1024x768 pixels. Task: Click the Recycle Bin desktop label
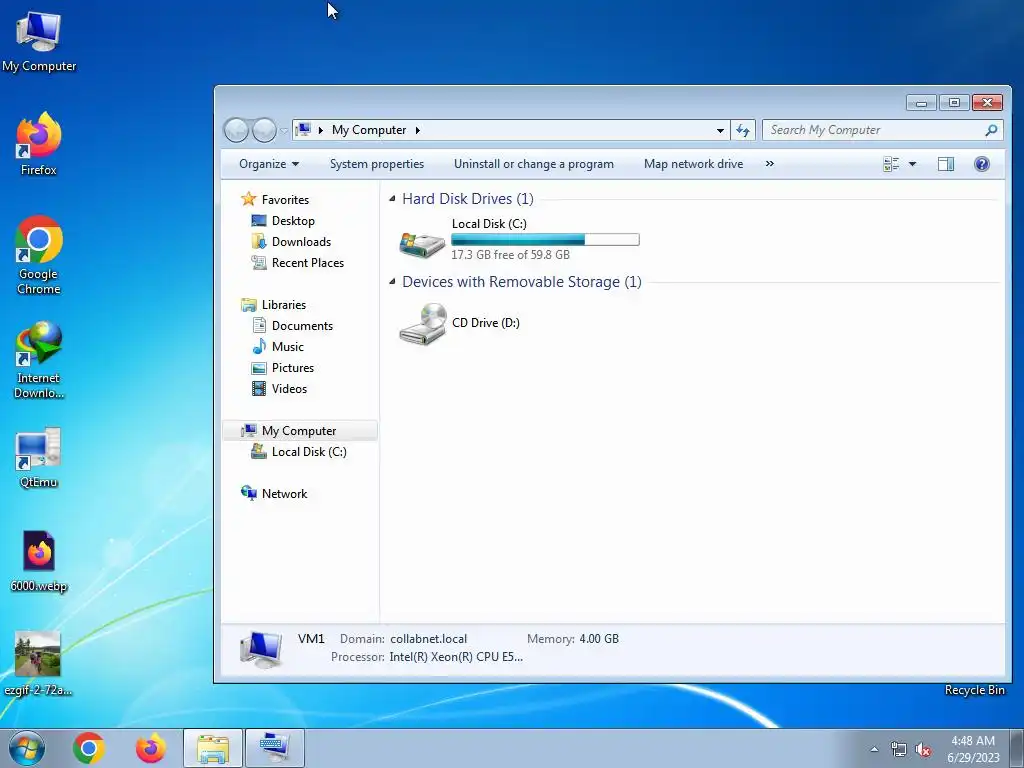(x=974, y=690)
